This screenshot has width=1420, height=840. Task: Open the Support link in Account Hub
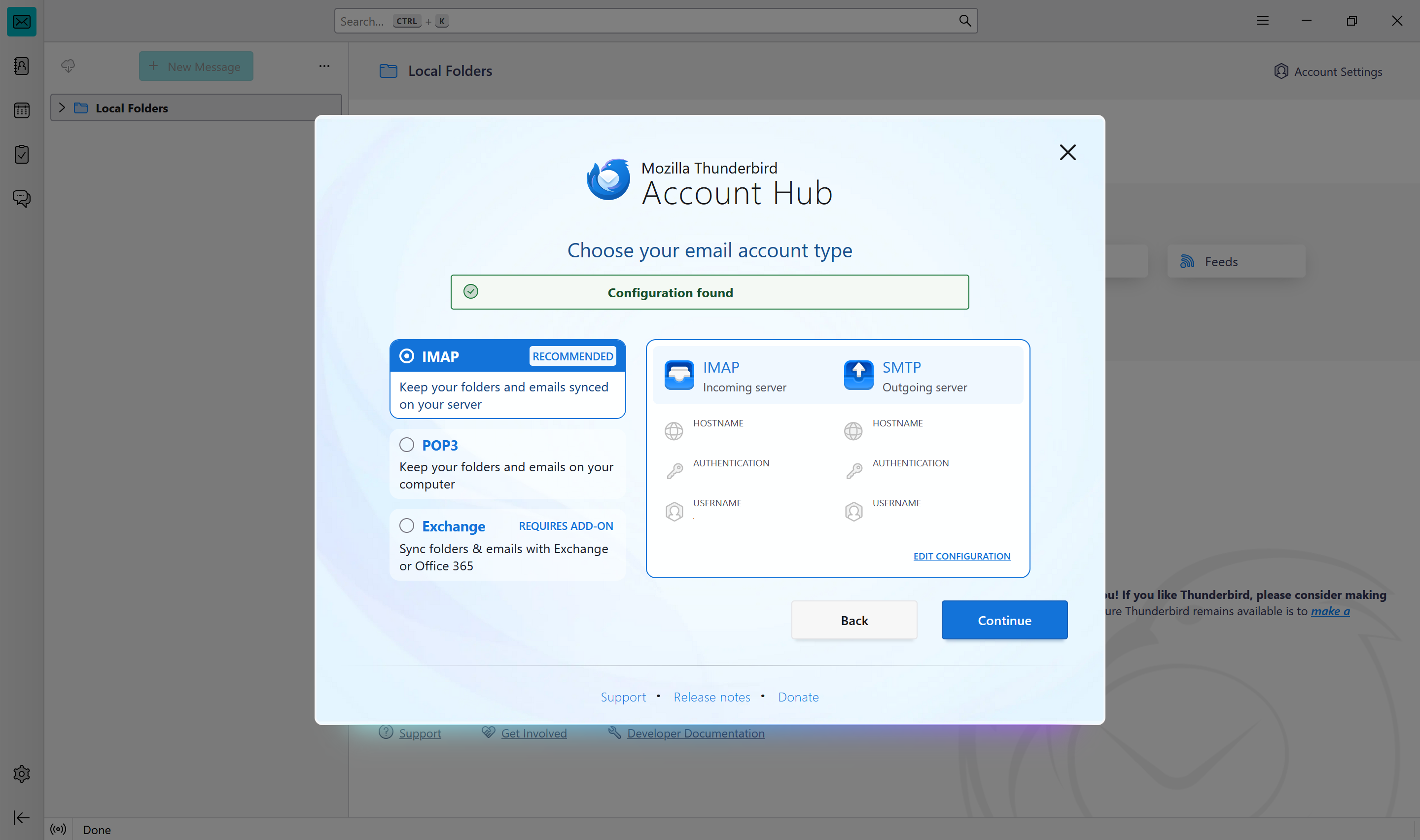(623, 698)
